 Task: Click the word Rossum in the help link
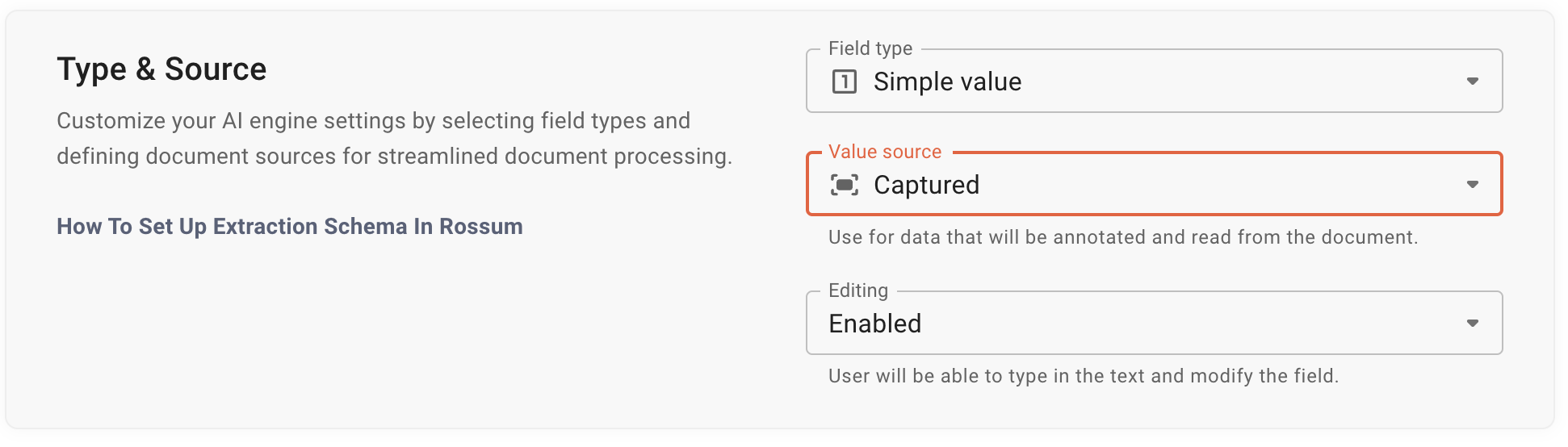480,227
